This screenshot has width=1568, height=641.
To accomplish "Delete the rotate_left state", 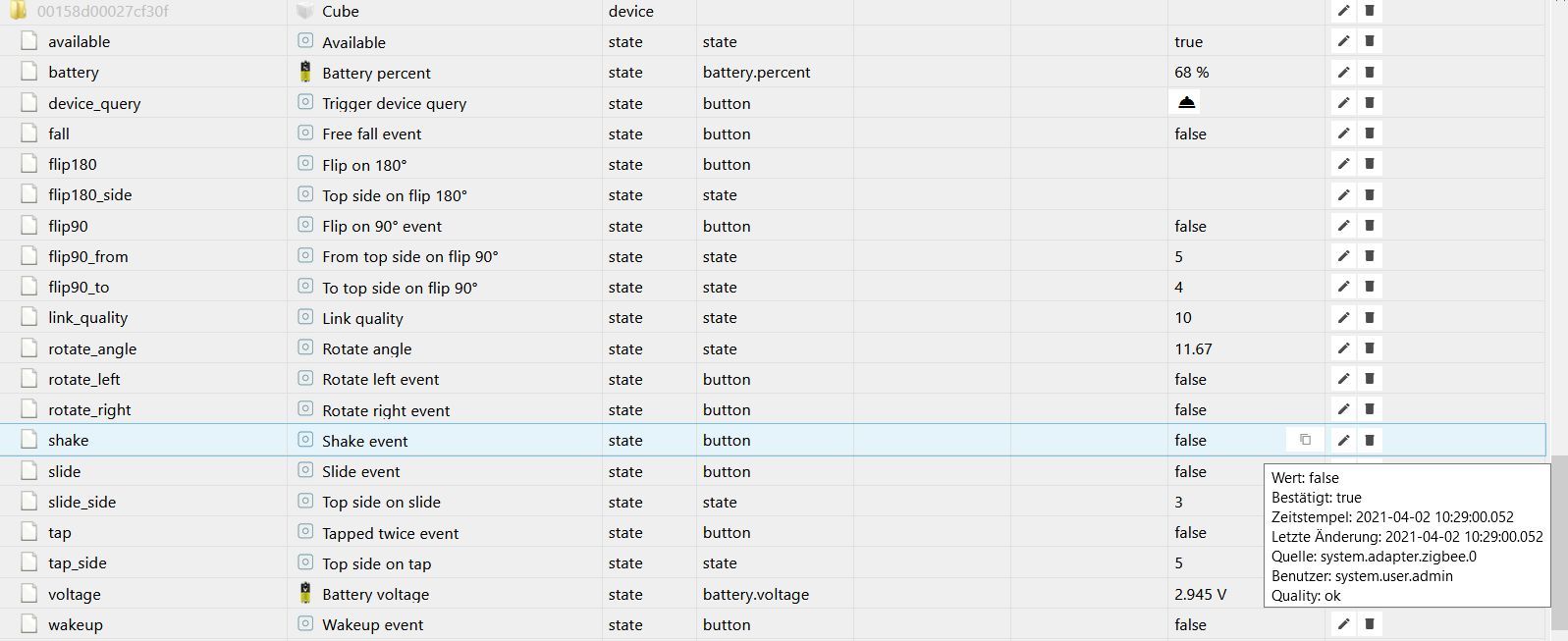I will [x=1370, y=379].
